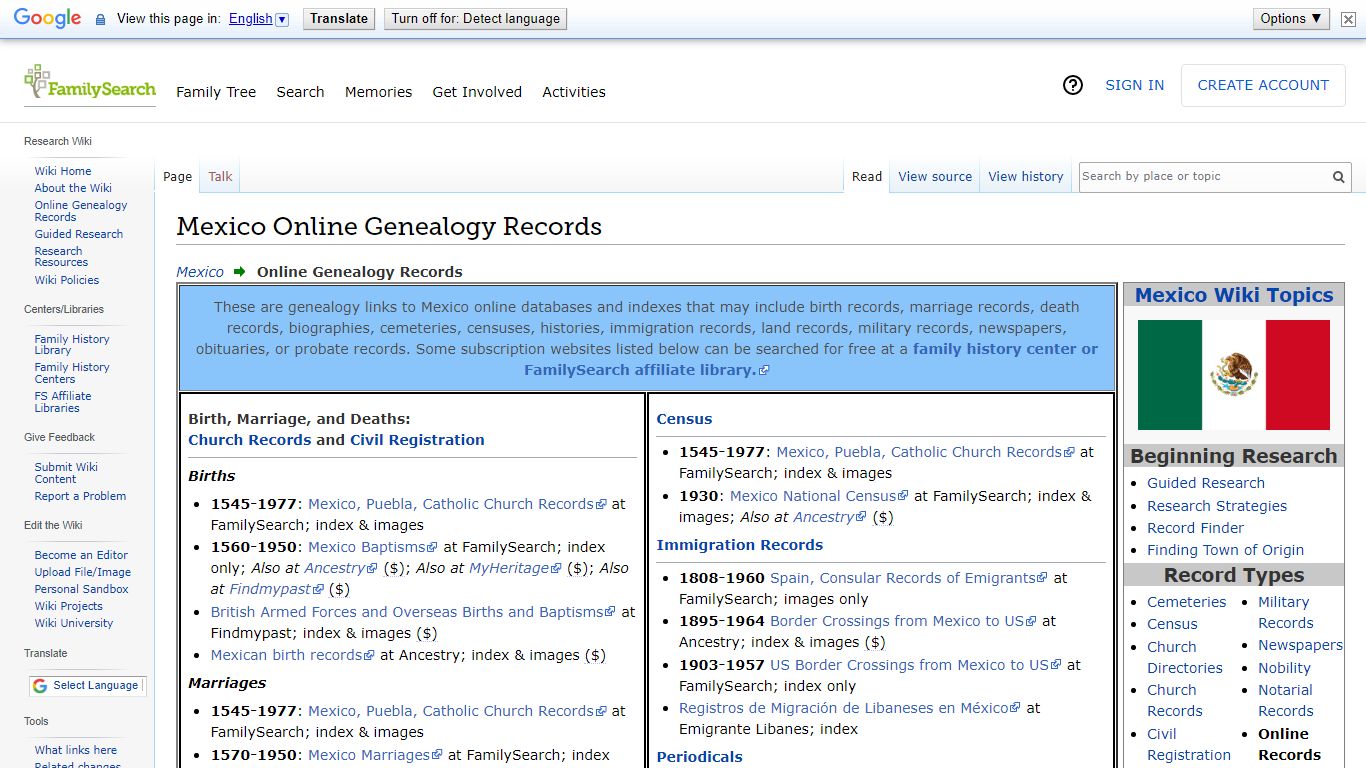1366x768 pixels.
Task: Open Research Strategies in Beginning Research
Action: click(x=1217, y=506)
